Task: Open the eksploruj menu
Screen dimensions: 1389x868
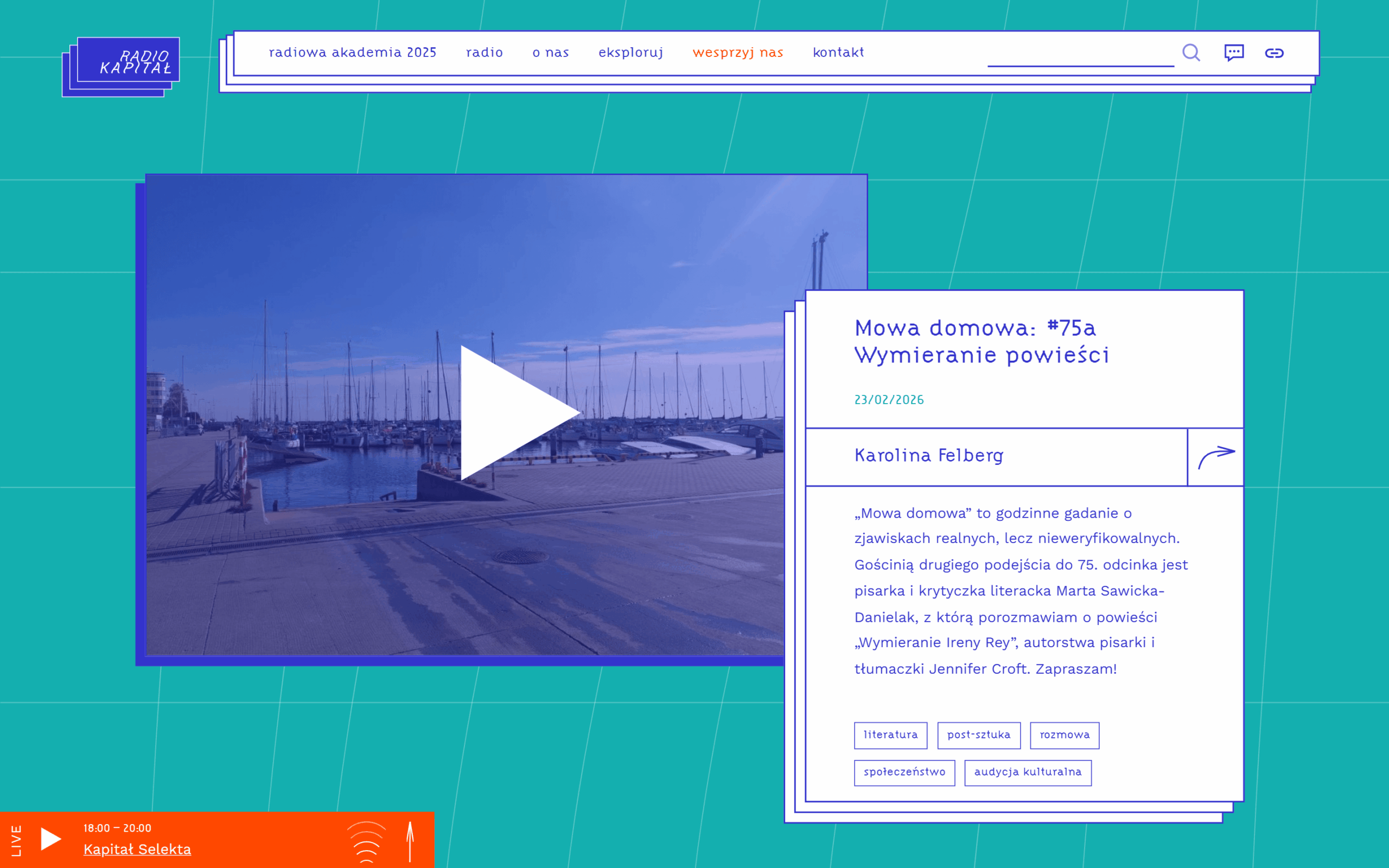Action: tap(630, 53)
